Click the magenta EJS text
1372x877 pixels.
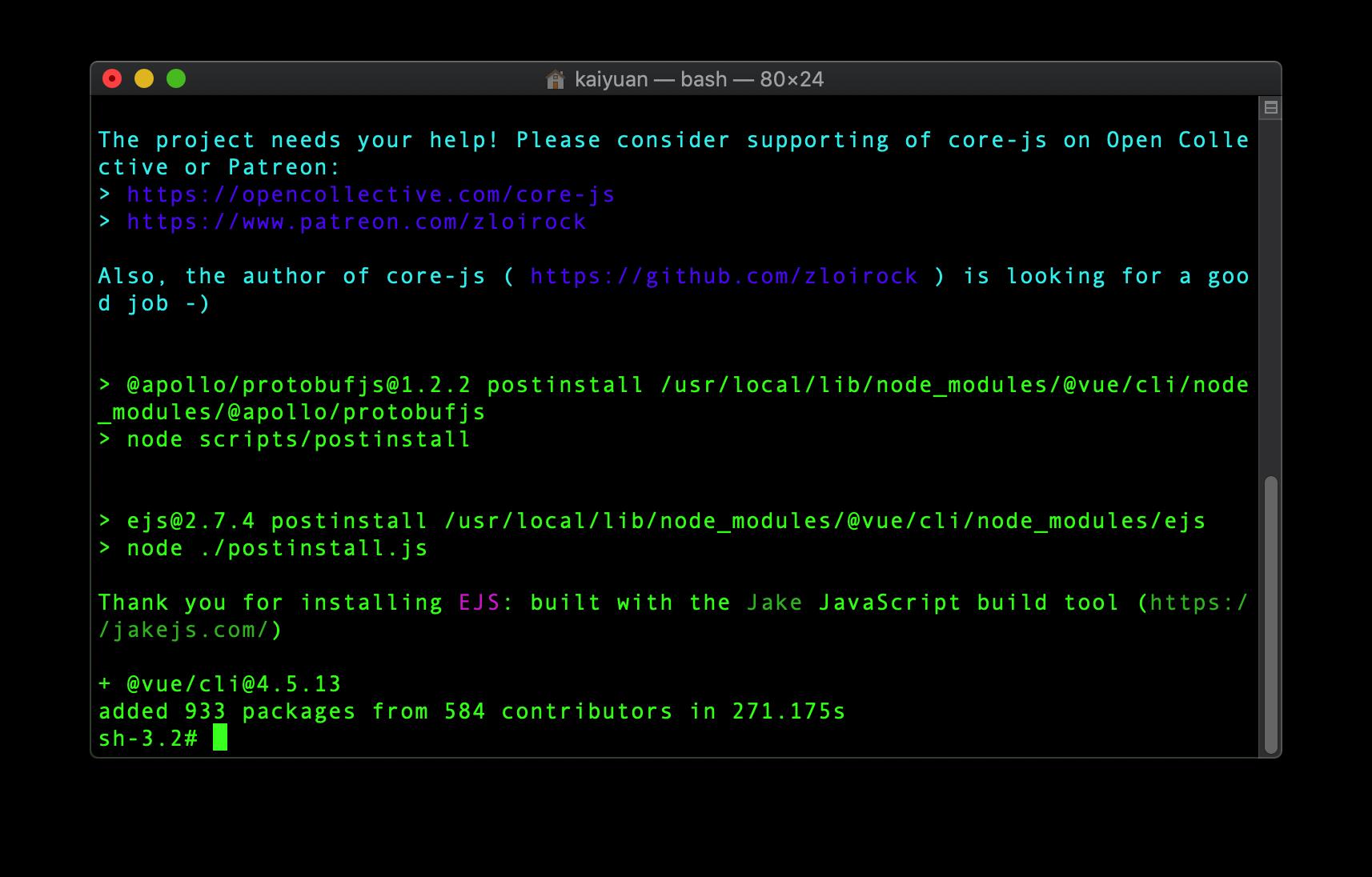tap(479, 603)
